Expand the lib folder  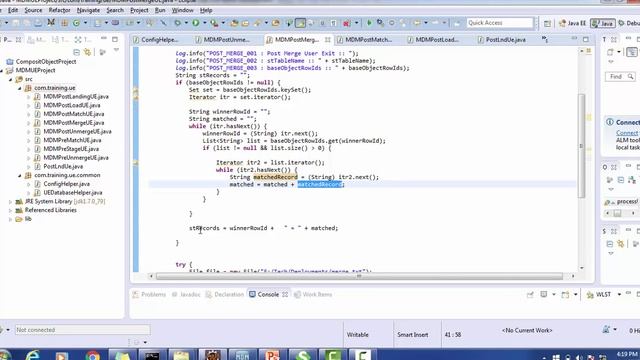[x=10, y=219]
